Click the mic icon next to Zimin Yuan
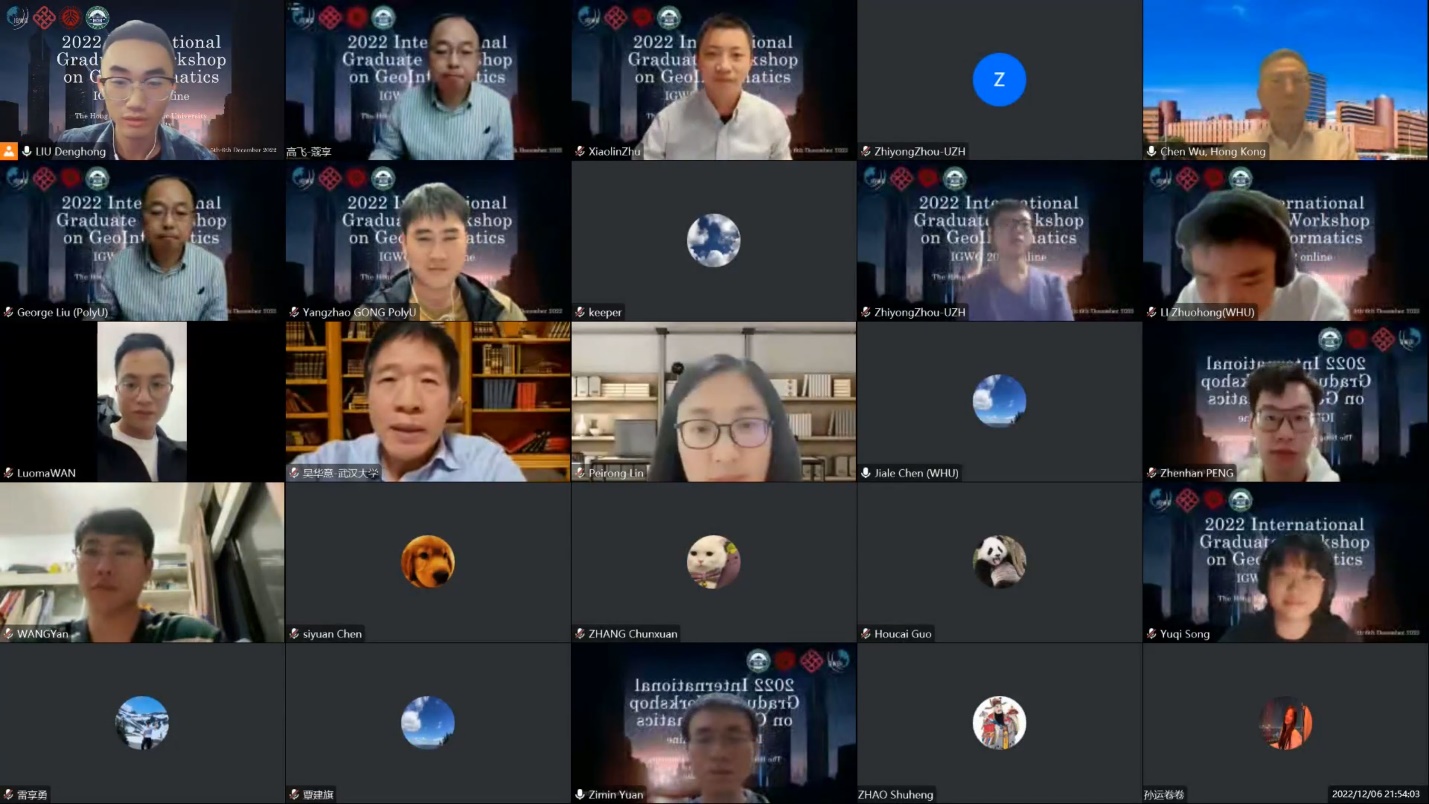1429x804 pixels. (x=580, y=795)
